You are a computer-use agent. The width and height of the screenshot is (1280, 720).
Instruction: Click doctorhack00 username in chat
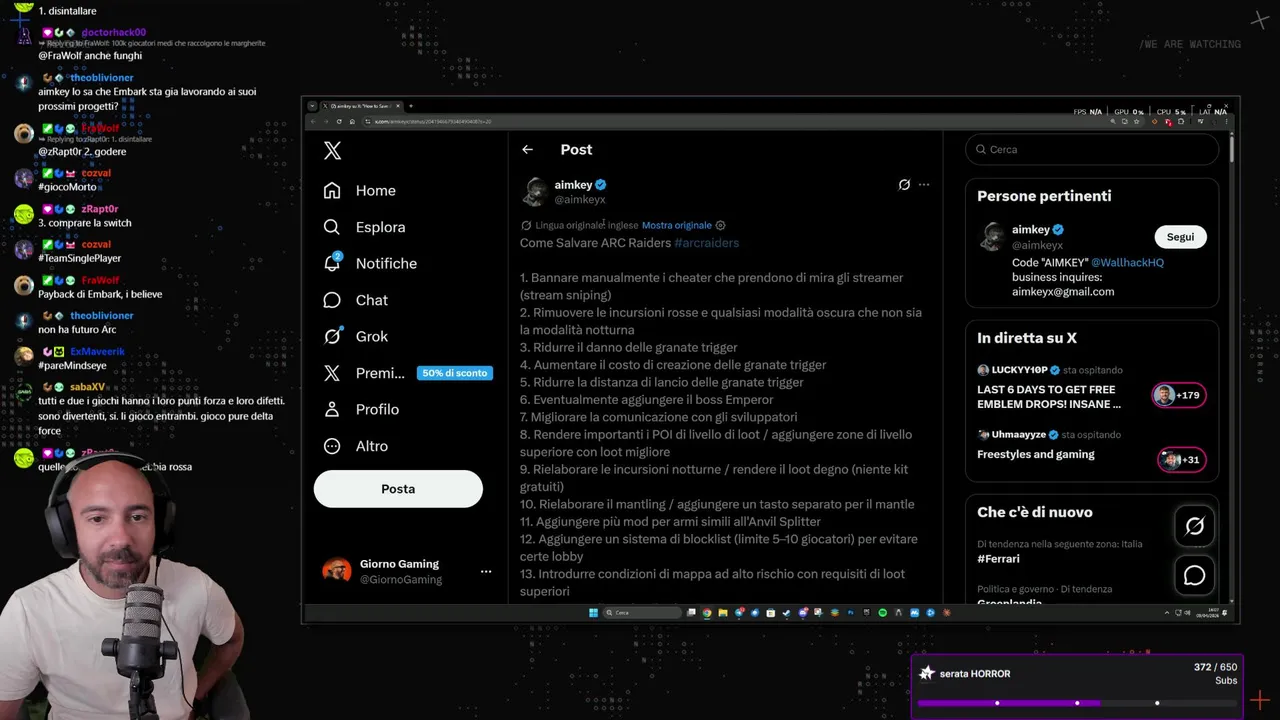click(x=113, y=33)
